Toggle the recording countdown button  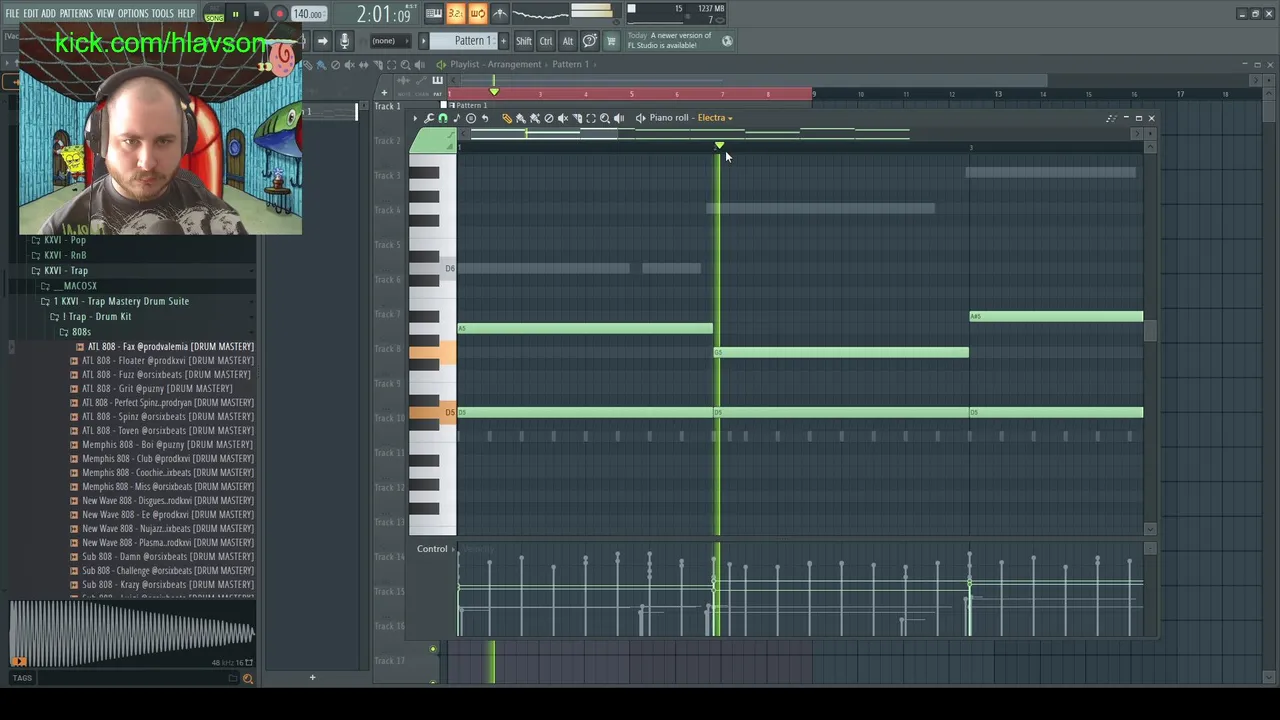pyautogui.click(x=456, y=13)
